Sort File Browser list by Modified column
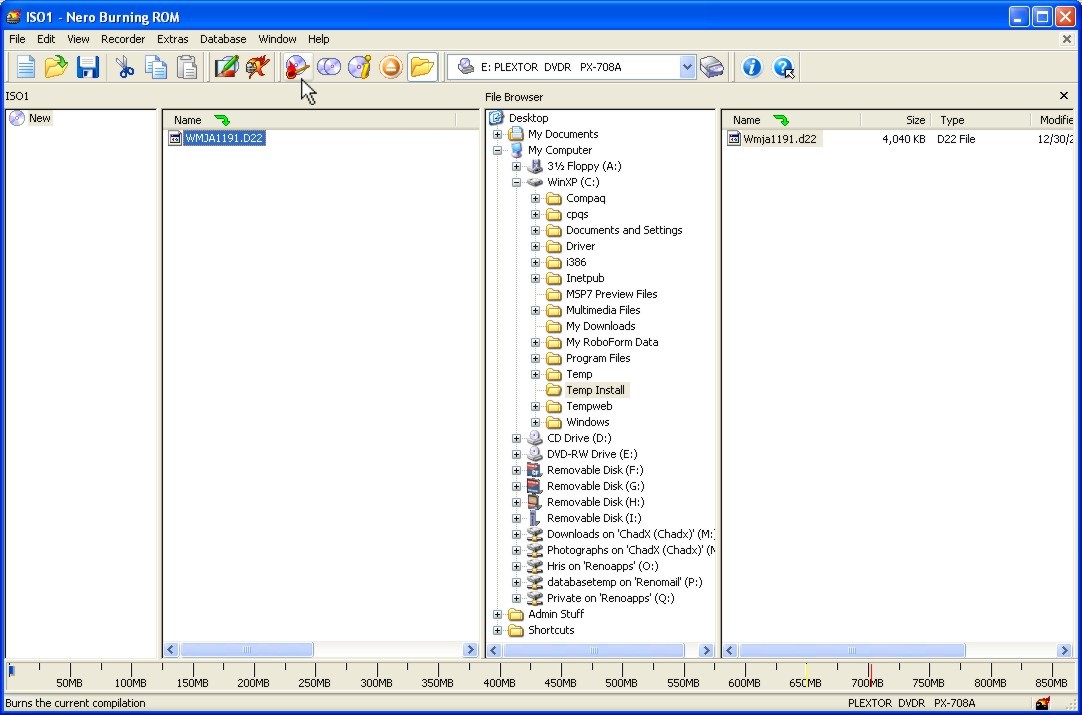The width and height of the screenshot is (1082, 715). click(1053, 119)
